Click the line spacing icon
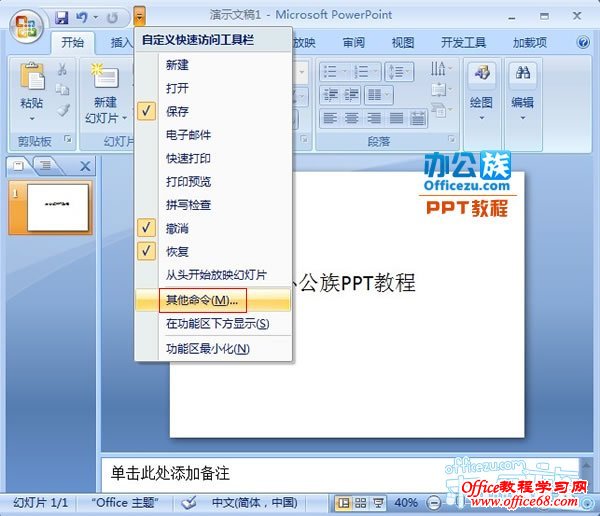The height and width of the screenshot is (516, 600). tap(396, 72)
